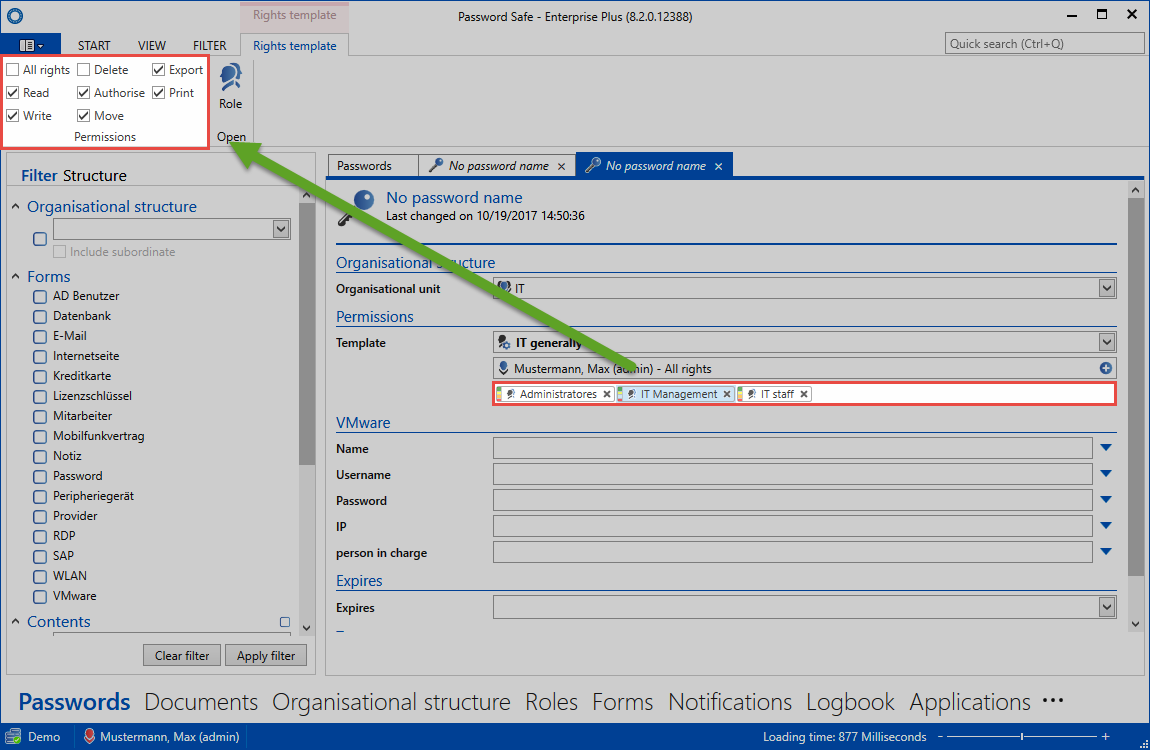
Task: Collapse the Organisational structure filter section
Action: click(x=15, y=207)
